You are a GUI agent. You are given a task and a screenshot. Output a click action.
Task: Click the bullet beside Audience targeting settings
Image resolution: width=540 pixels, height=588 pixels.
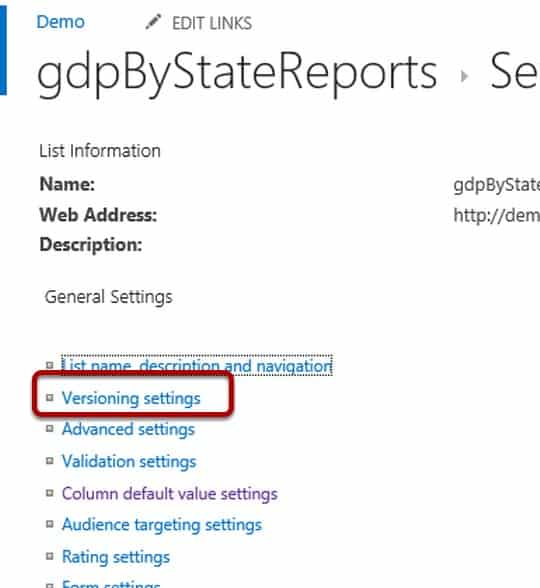pyautogui.click(x=50, y=524)
